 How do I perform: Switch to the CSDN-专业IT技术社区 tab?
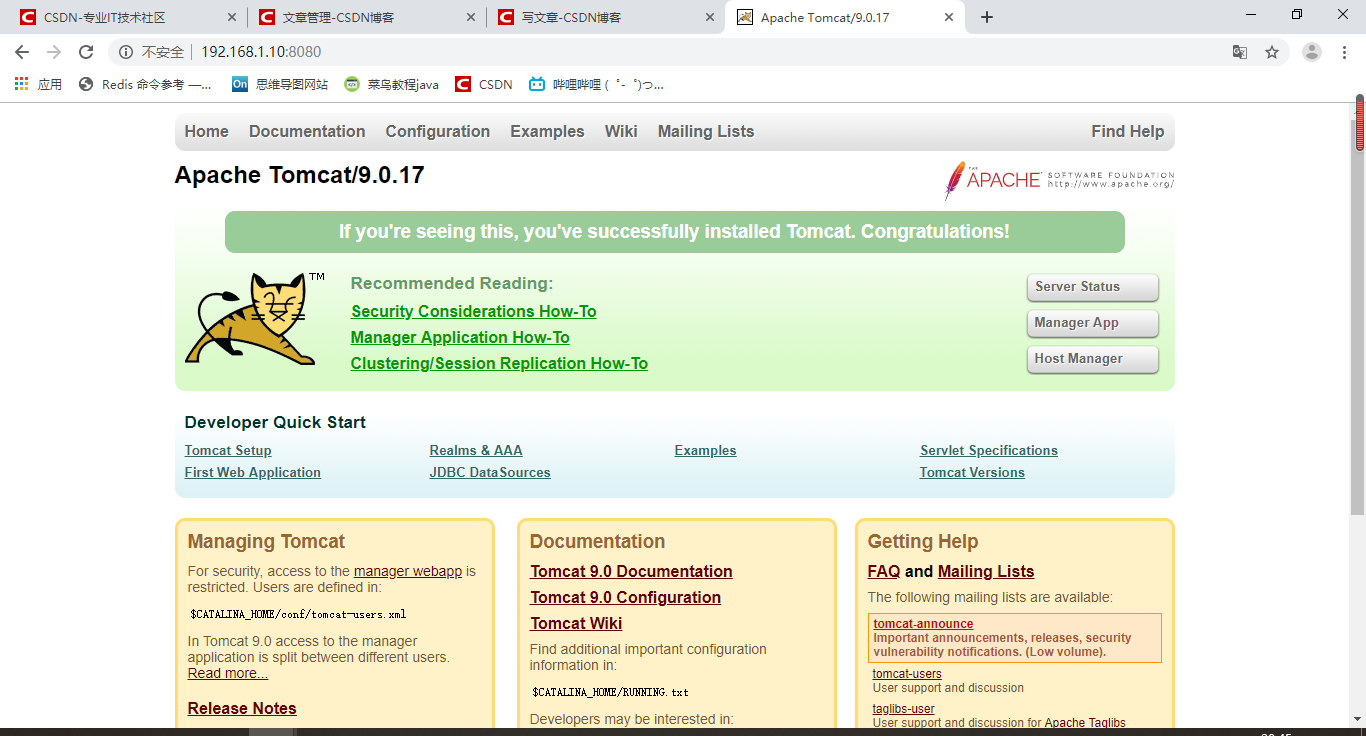click(127, 17)
